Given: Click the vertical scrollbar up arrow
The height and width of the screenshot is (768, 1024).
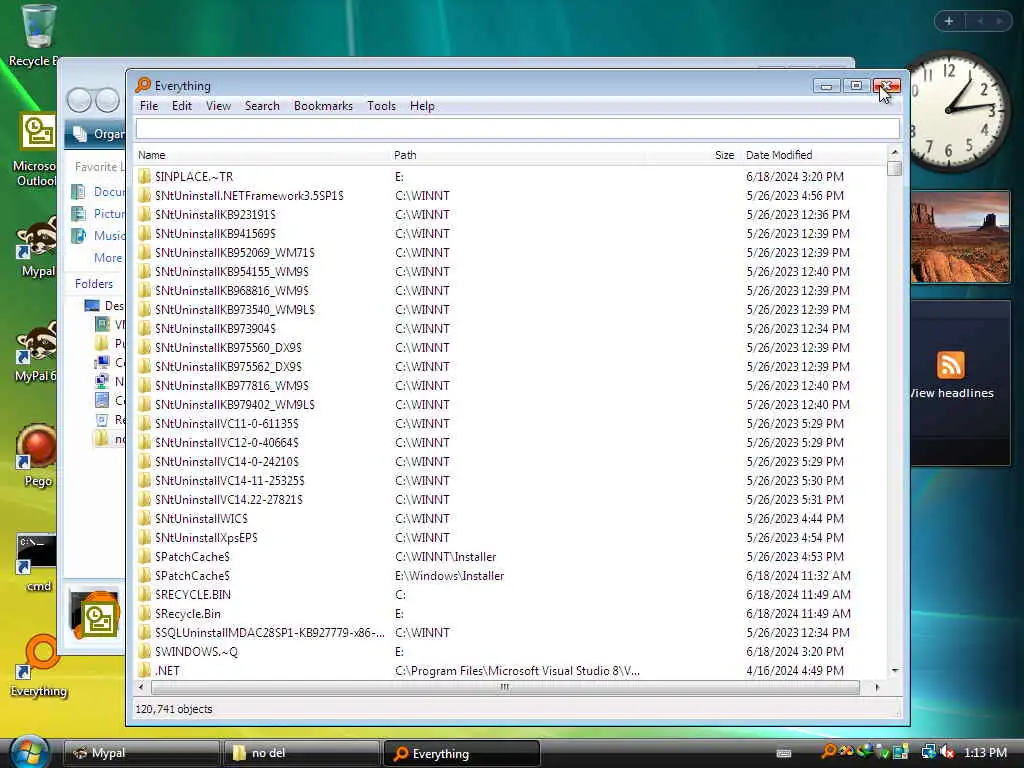Looking at the screenshot, I should coord(895,152).
